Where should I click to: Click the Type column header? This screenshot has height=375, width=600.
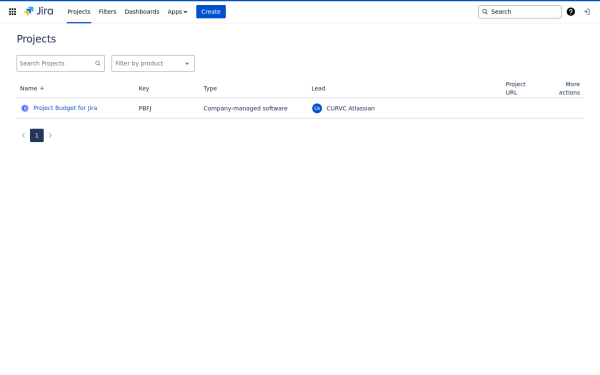pyautogui.click(x=210, y=88)
